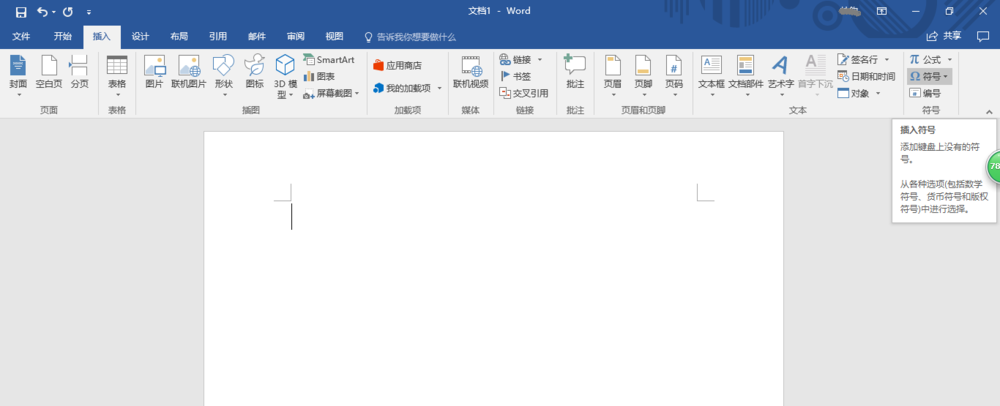This screenshot has height=406, width=1000.
Task: Click the 图片 (Pictures) icon
Action: [x=154, y=72]
